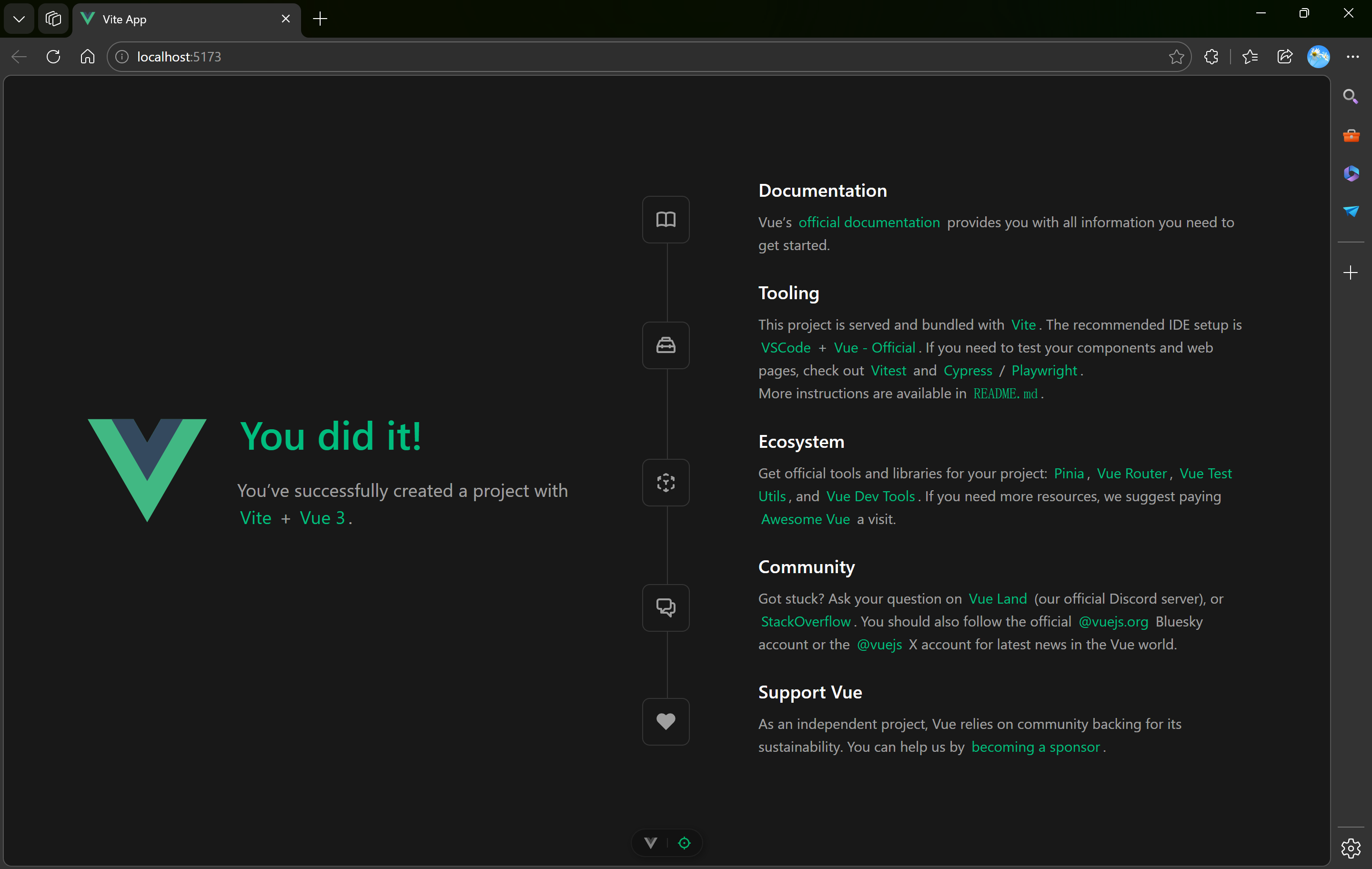Open Edge sidebar search icon
This screenshot has height=869, width=1372.
(1351, 96)
